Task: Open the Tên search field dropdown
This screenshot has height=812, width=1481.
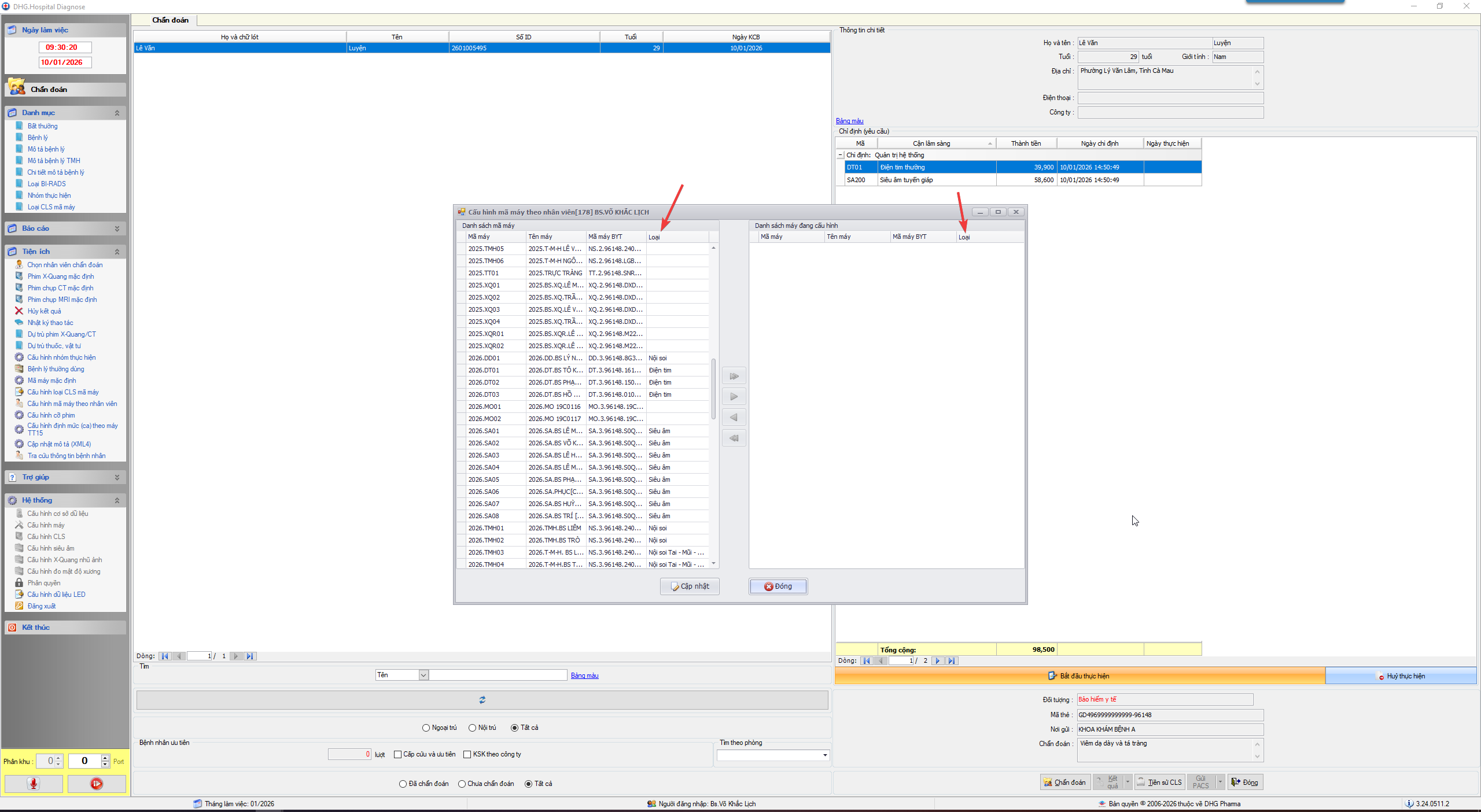Action: (x=423, y=675)
